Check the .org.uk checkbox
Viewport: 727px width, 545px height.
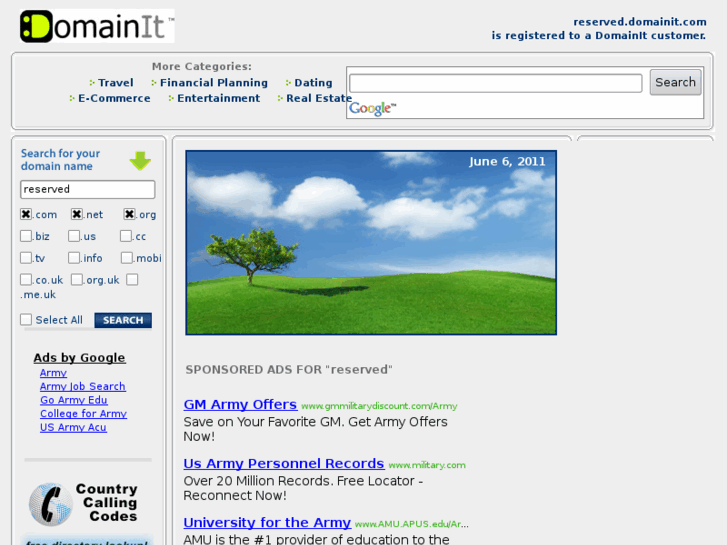tap(77, 279)
